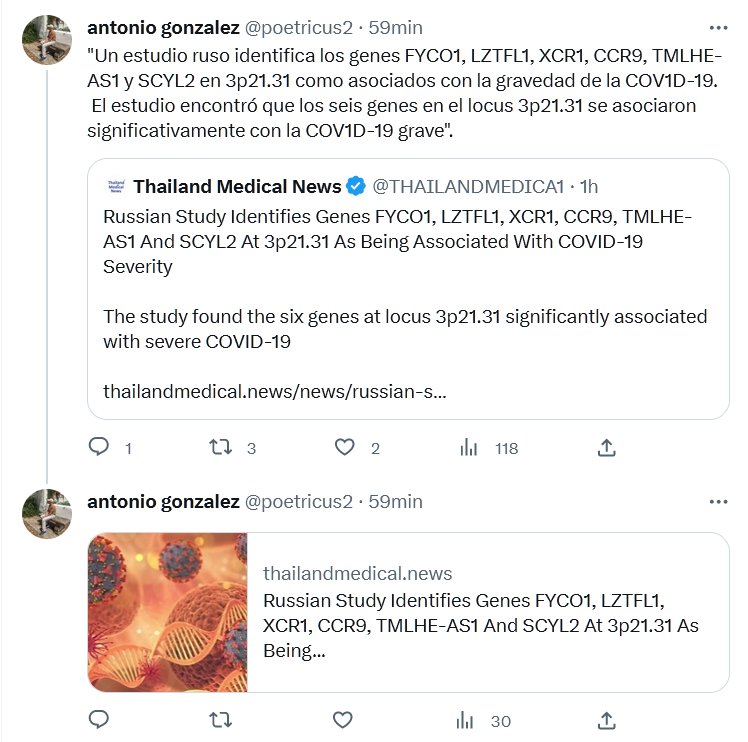Open first tweet's antonio gonzalez profile name
The height and width of the screenshot is (742, 748).
[163, 27]
